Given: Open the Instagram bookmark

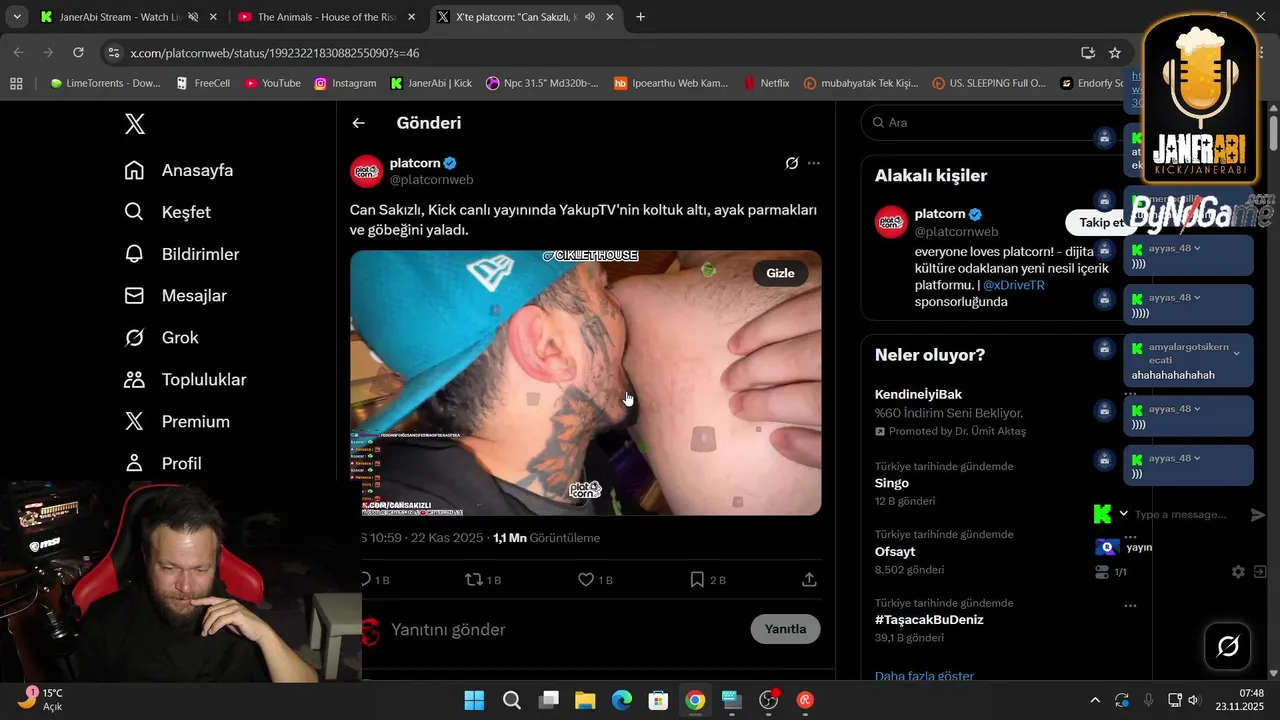Looking at the screenshot, I should point(345,83).
